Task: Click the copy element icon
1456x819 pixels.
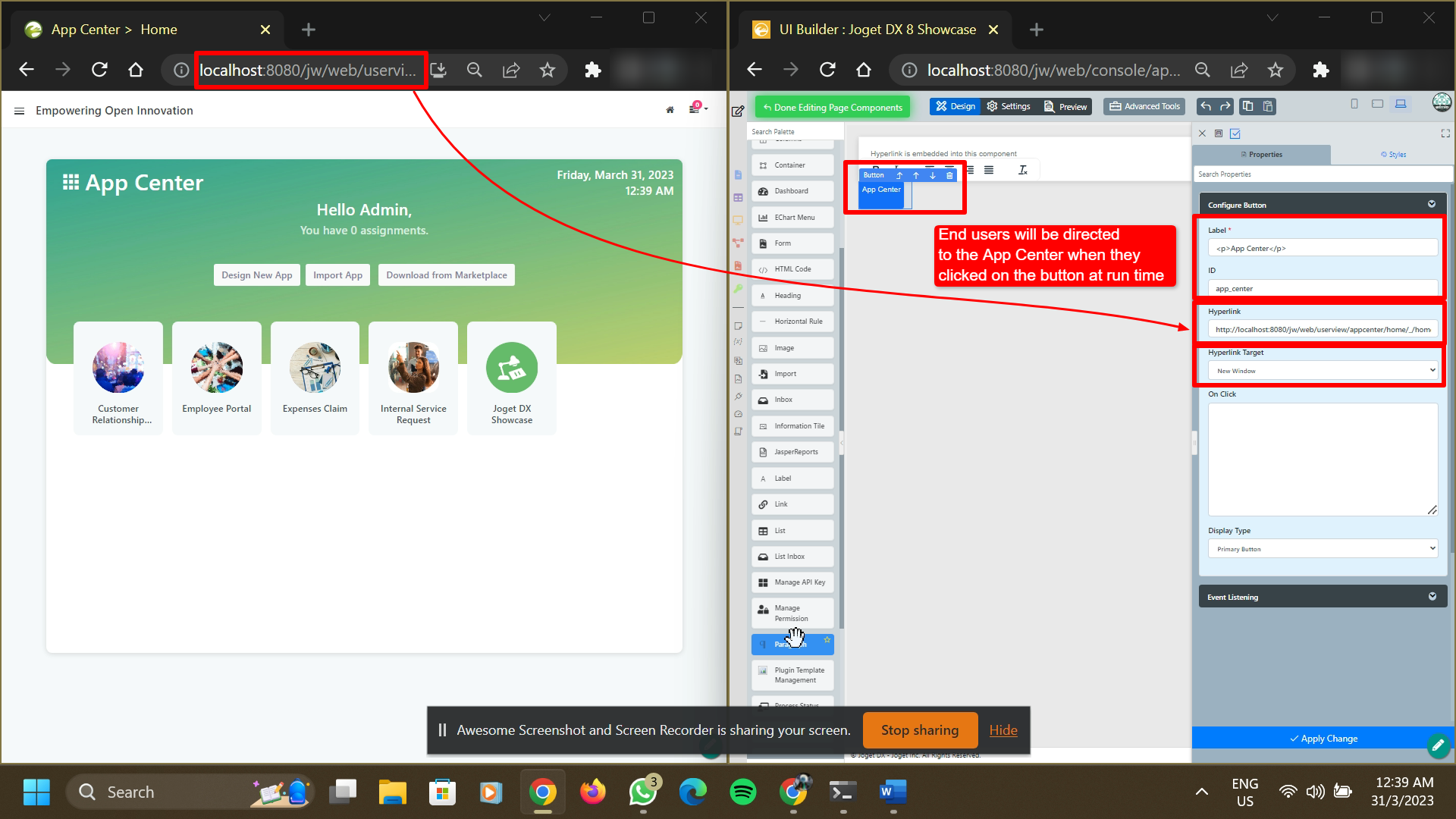Action: click(x=1248, y=106)
